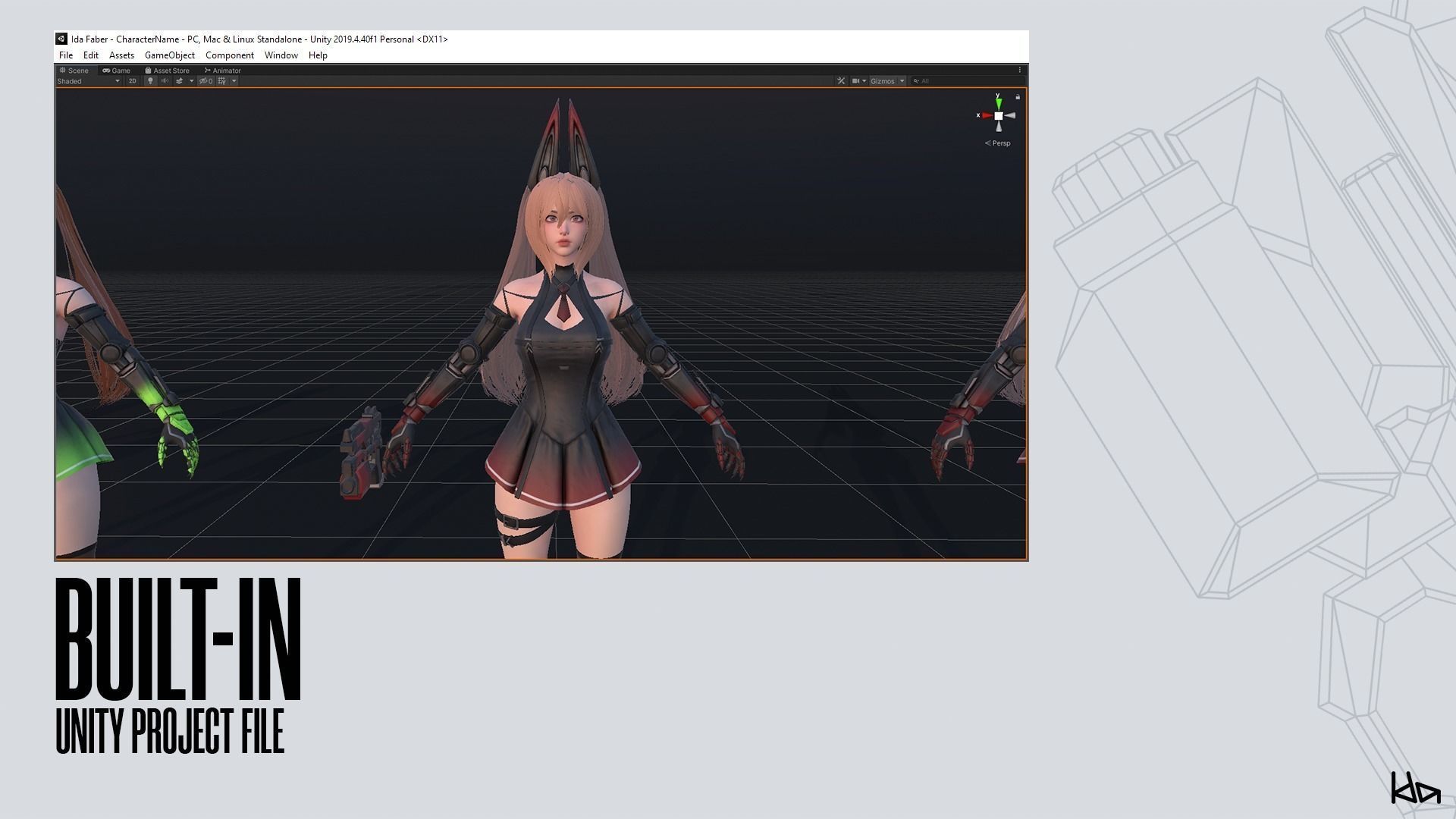Click the rotation lock icon near gizmo
The width and height of the screenshot is (1456, 819).
click(x=1018, y=97)
